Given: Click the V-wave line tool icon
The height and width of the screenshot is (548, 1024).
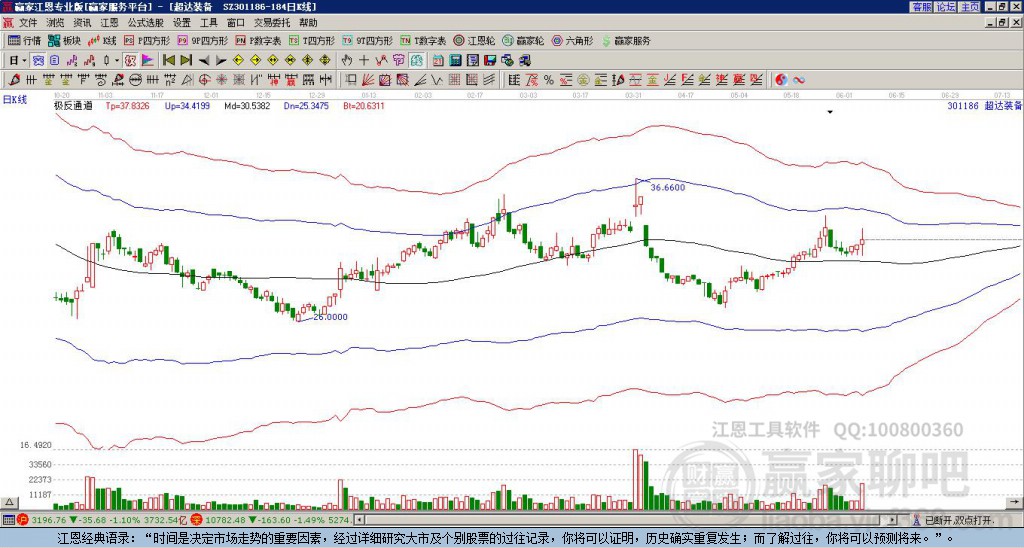Looking at the screenshot, I should (x=436, y=80).
